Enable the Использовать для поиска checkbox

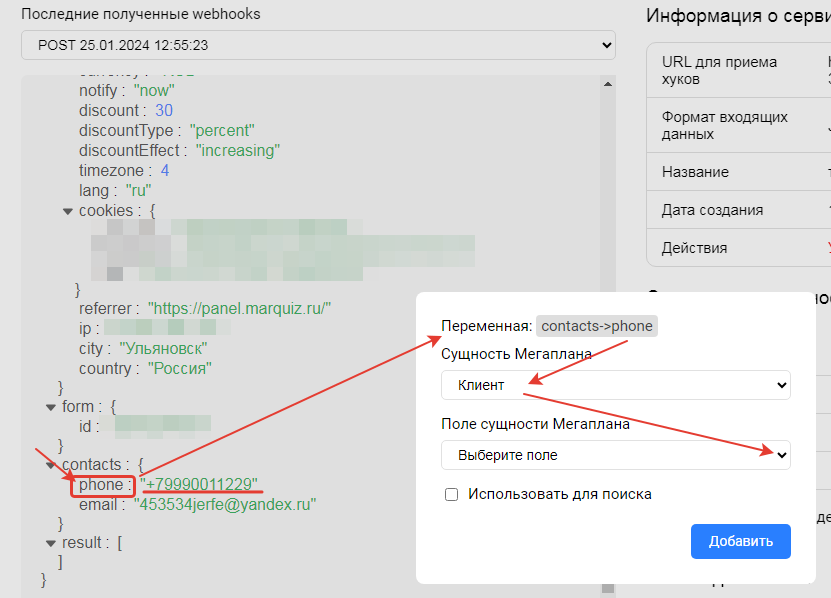[452, 494]
